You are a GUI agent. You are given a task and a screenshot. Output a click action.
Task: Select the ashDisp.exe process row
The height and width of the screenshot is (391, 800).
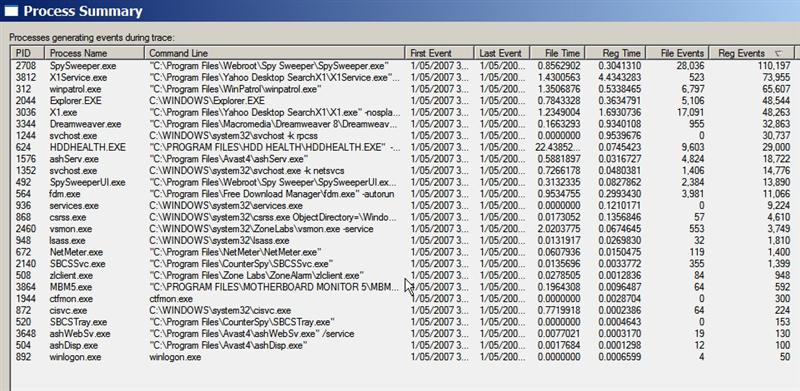point(403,346)
